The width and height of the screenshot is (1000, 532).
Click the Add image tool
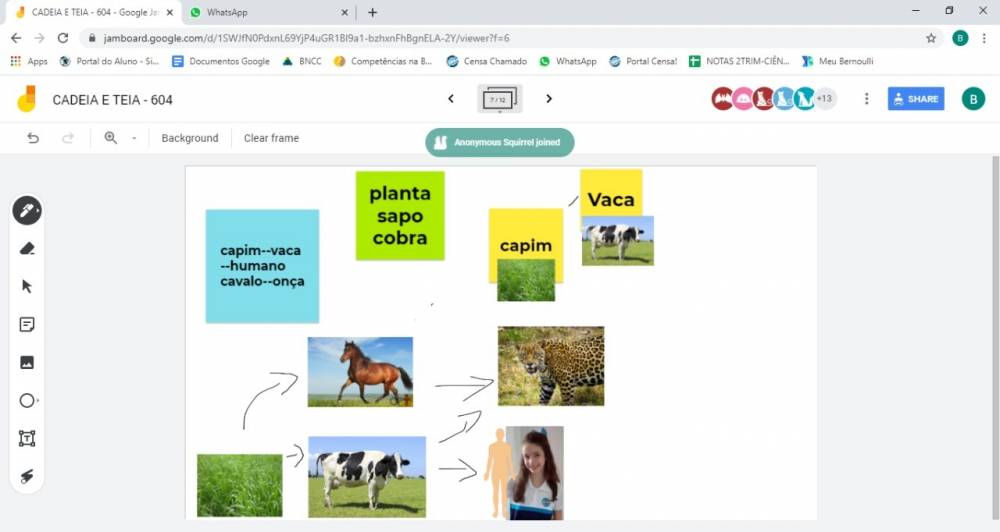pyautogui.click(x=27, y=362)
